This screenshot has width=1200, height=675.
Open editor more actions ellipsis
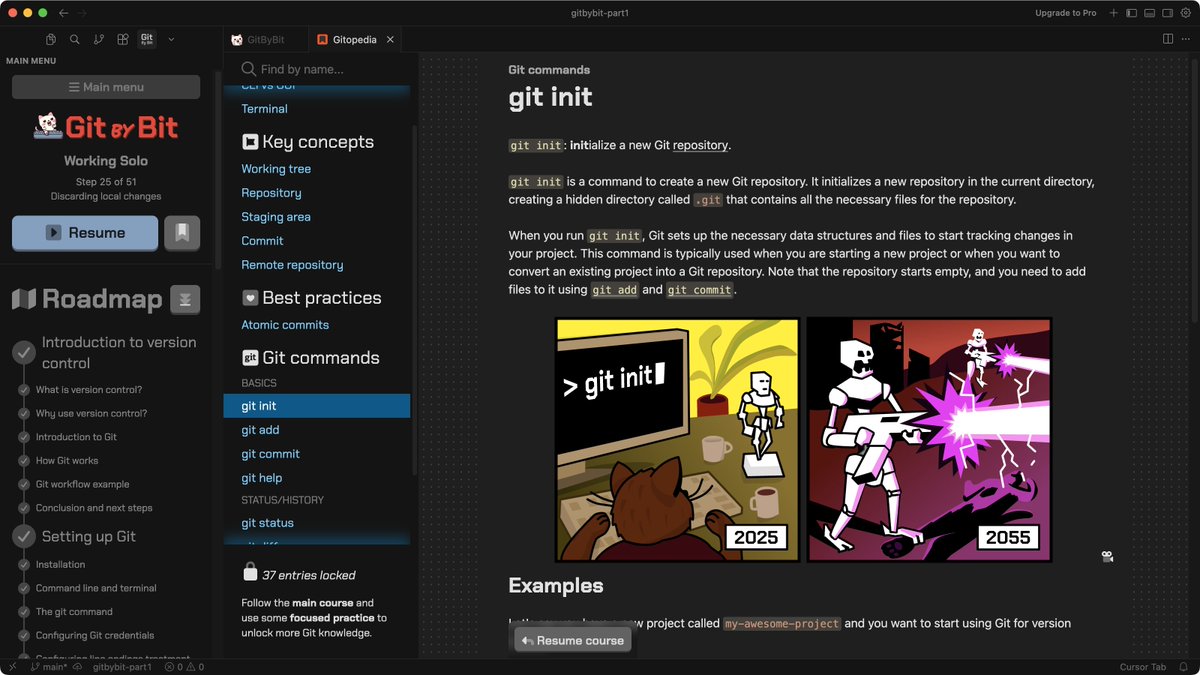coord(1186,39)
